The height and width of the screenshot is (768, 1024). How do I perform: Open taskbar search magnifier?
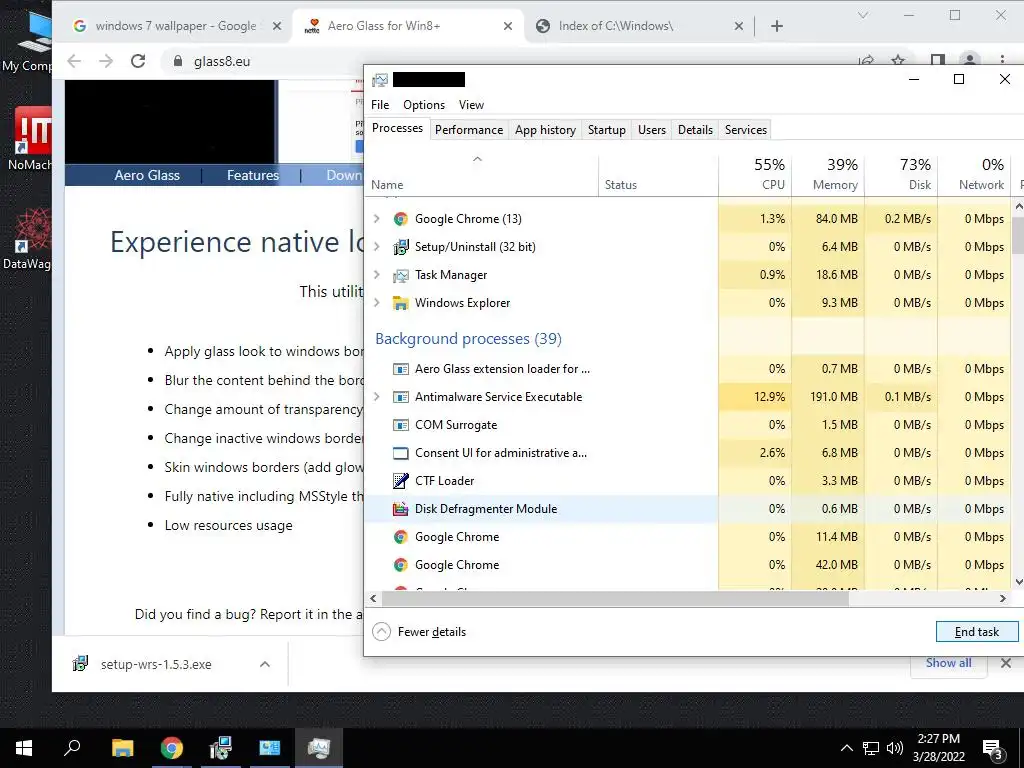(x=72, y=748)
